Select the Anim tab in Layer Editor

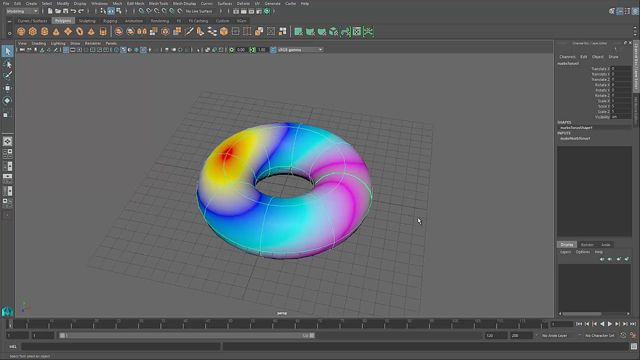point(606,244)
